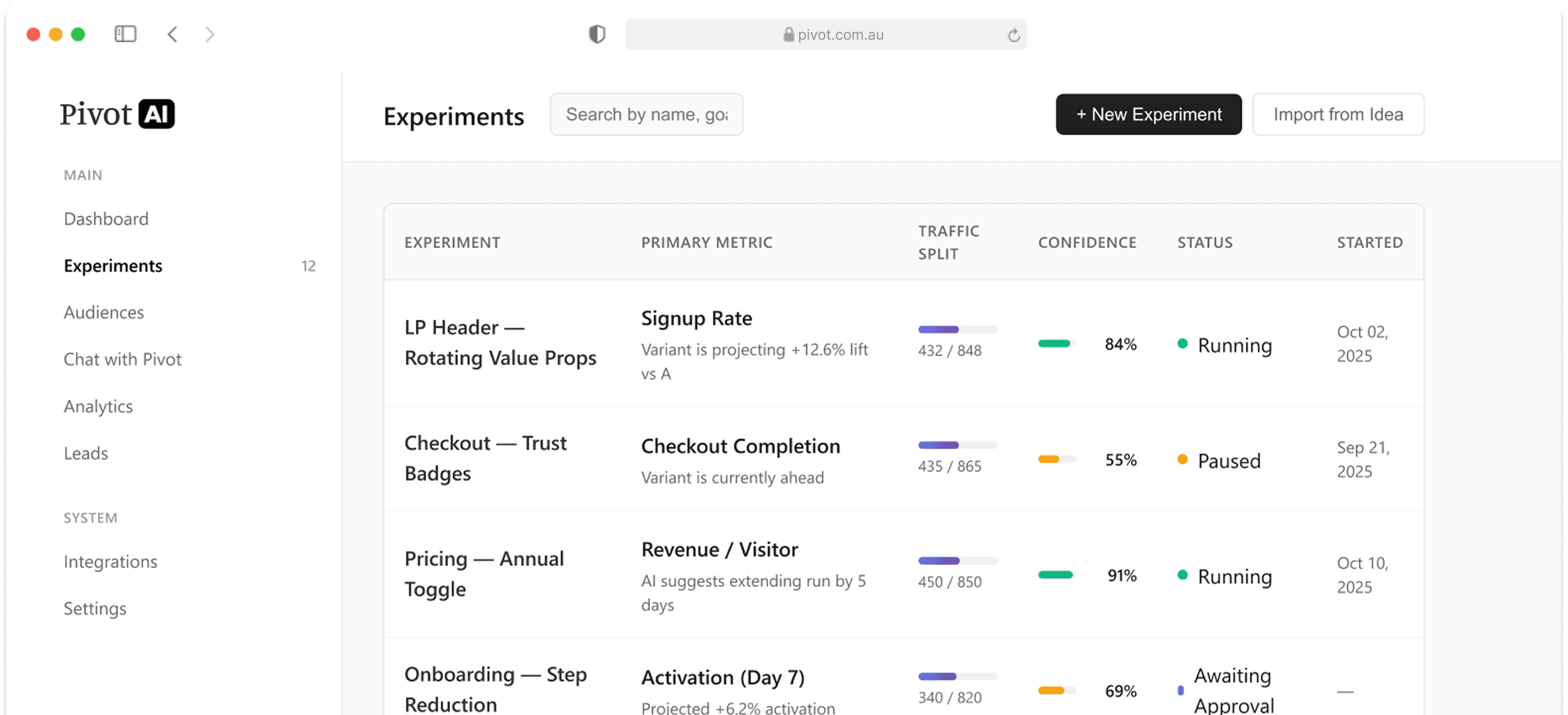Screen dimensions: 1568x715
Task: Click the Pivot AI logo
Action: tap(117, 113)
